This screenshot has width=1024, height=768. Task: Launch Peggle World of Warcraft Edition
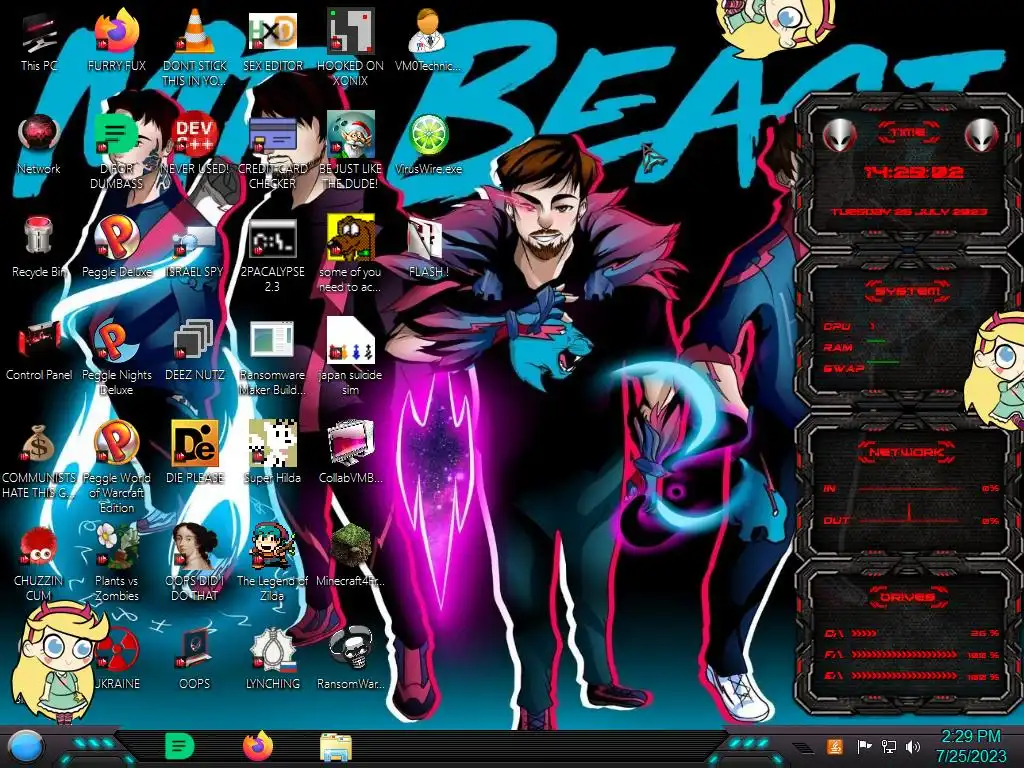coord(117,466)
